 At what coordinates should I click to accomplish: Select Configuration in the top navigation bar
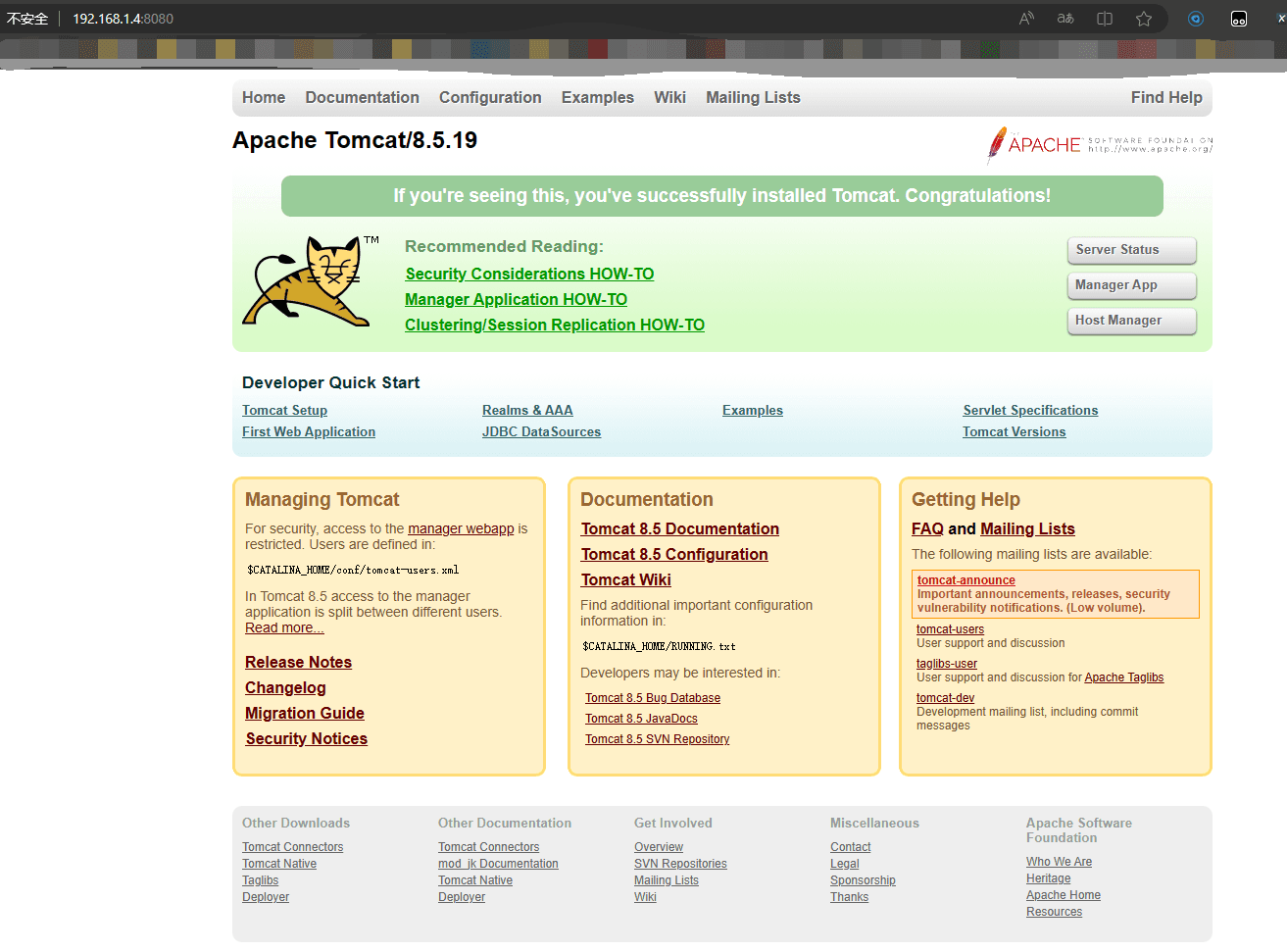[x=490, y=97]
